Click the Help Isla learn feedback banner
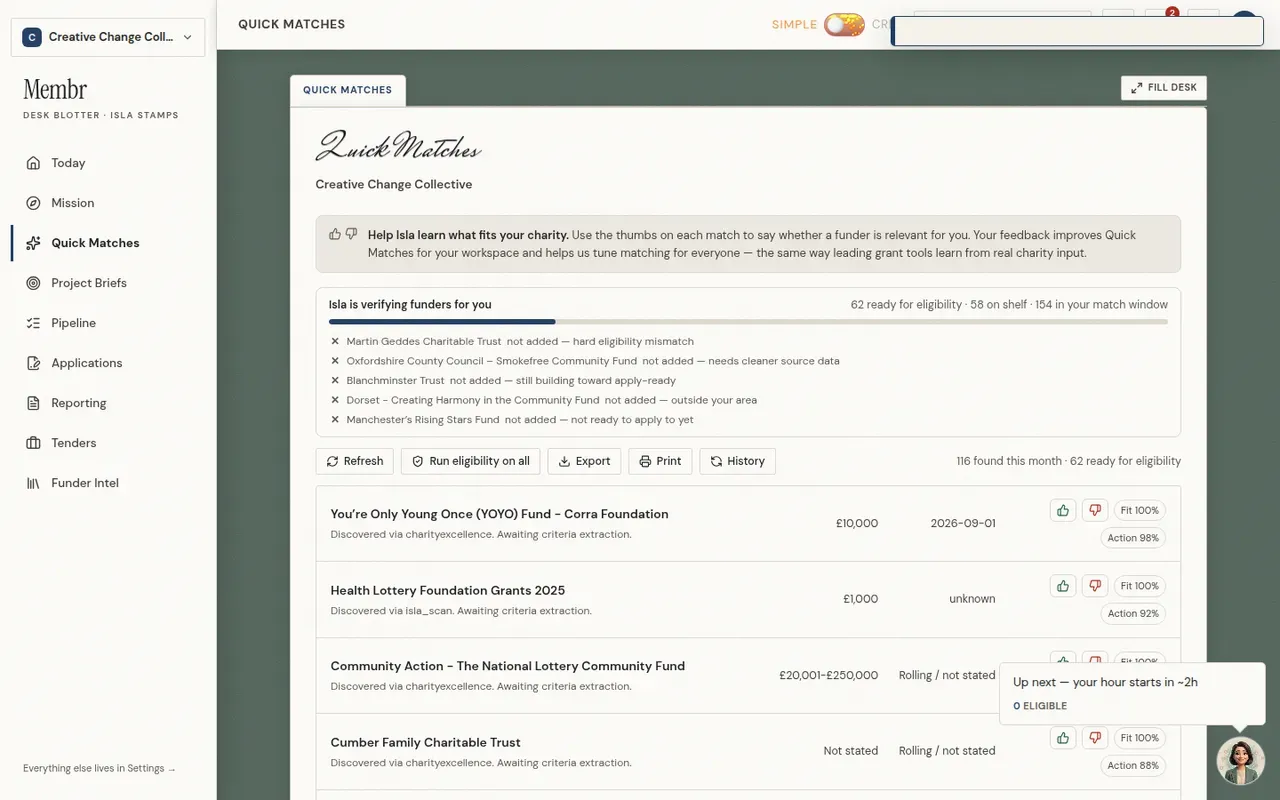 click(748, 244)
